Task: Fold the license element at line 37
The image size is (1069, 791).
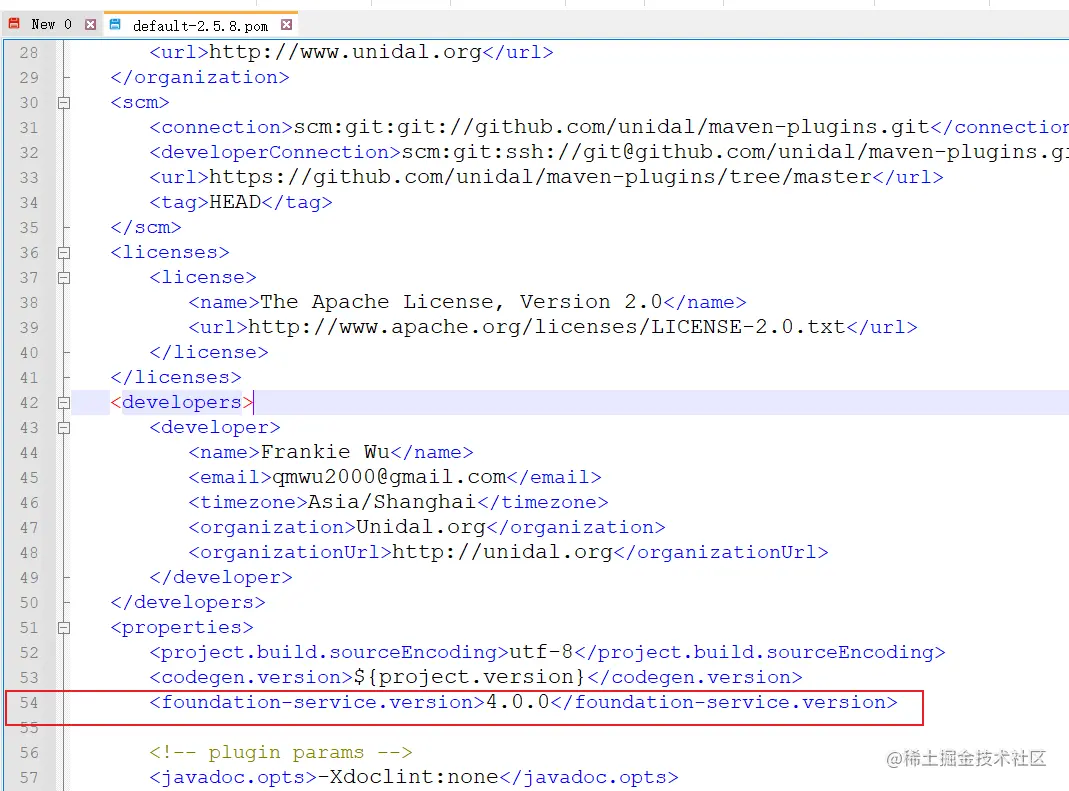Action: pyautogui.click(x=64, y=278)
